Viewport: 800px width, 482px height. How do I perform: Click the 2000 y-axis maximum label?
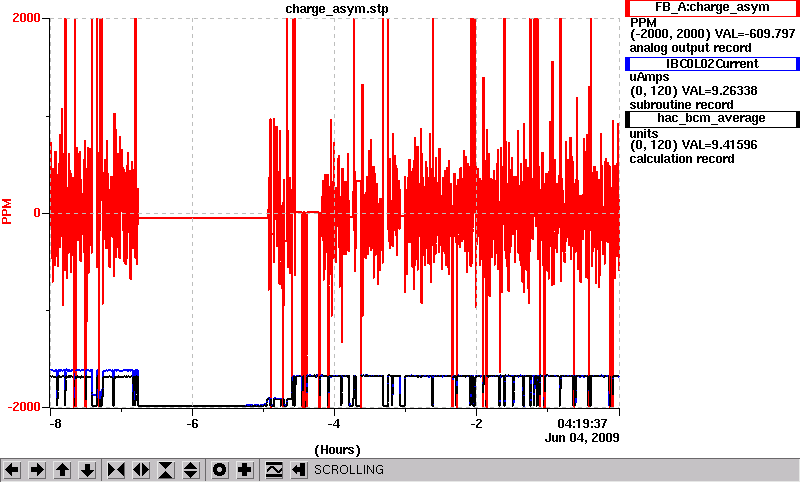coord(26,18)
